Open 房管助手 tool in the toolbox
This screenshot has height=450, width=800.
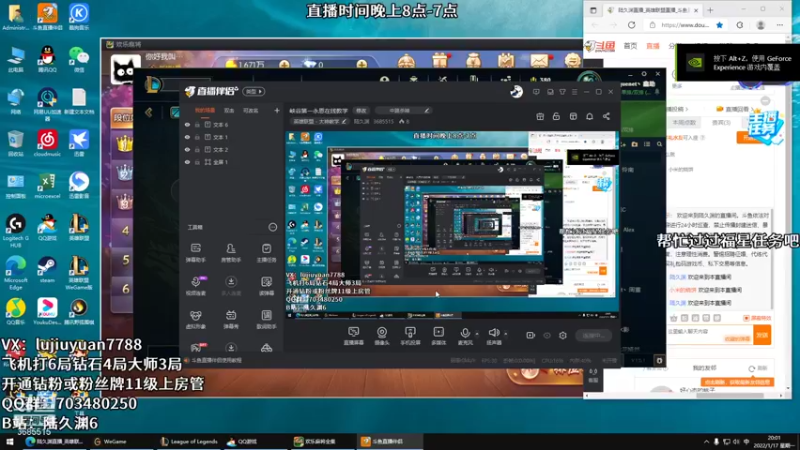[231, 253]
